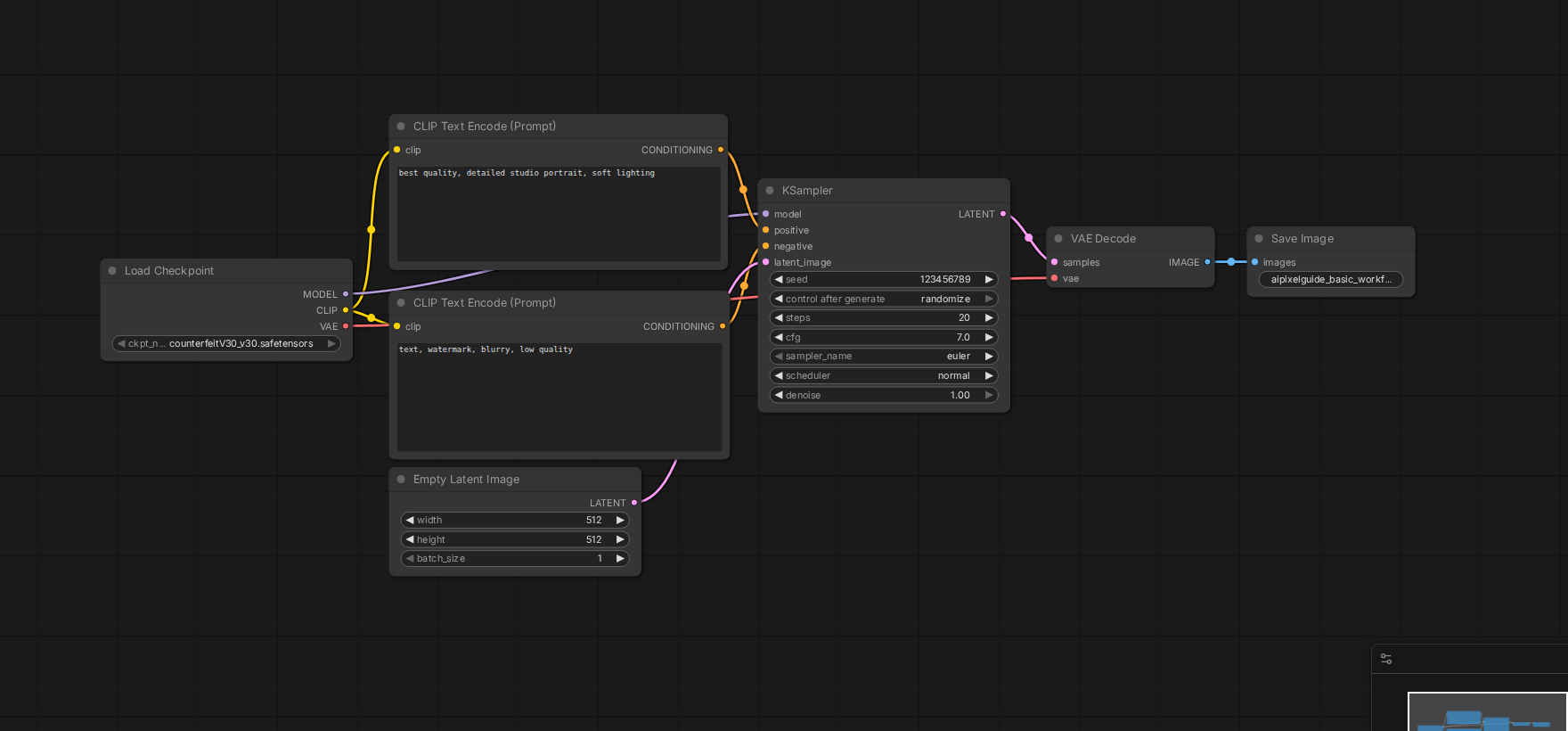Image resolution: width=1568 pixels, height=731 pixels.
Task: Collapse the KSampler node via its title dot
Action: click(x=770, y=191)
